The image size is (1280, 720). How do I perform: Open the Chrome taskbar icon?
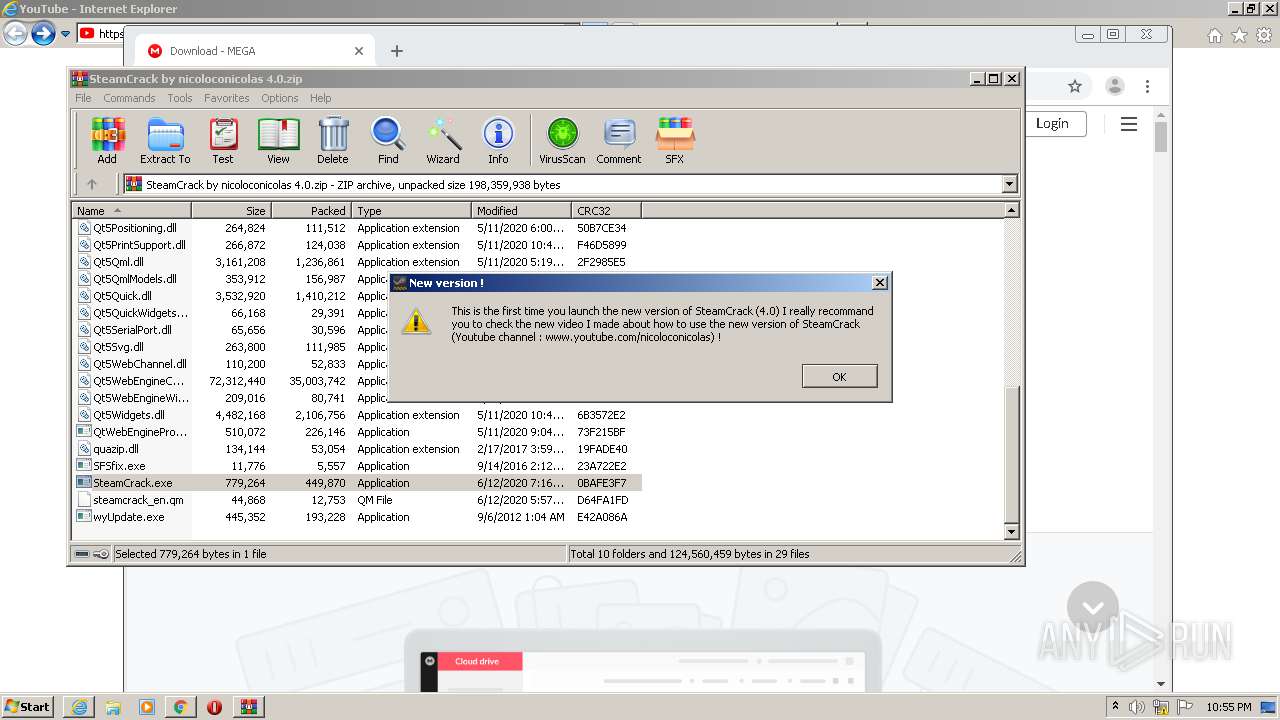coord(180,707)
